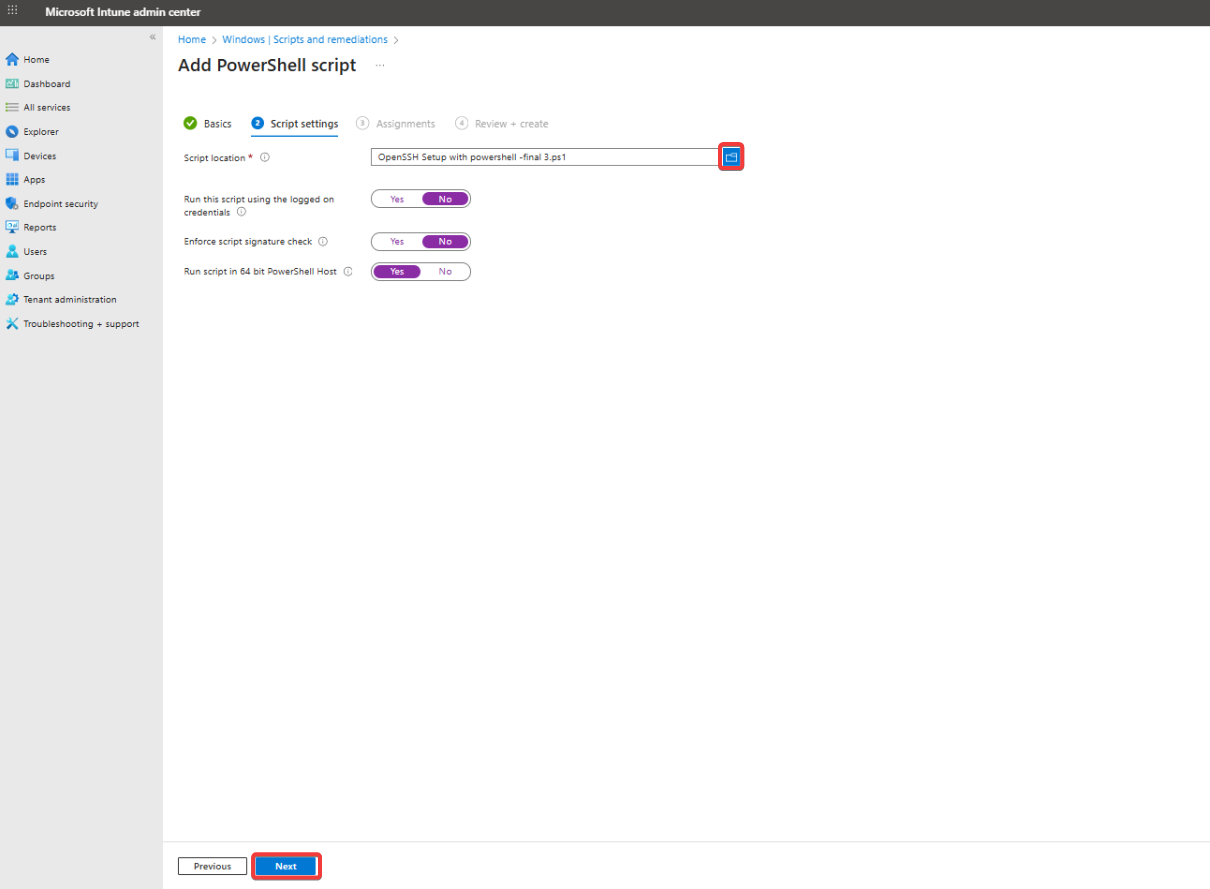
Task: Open Endpoint security shield icon
Action: [x=12, y=204]
